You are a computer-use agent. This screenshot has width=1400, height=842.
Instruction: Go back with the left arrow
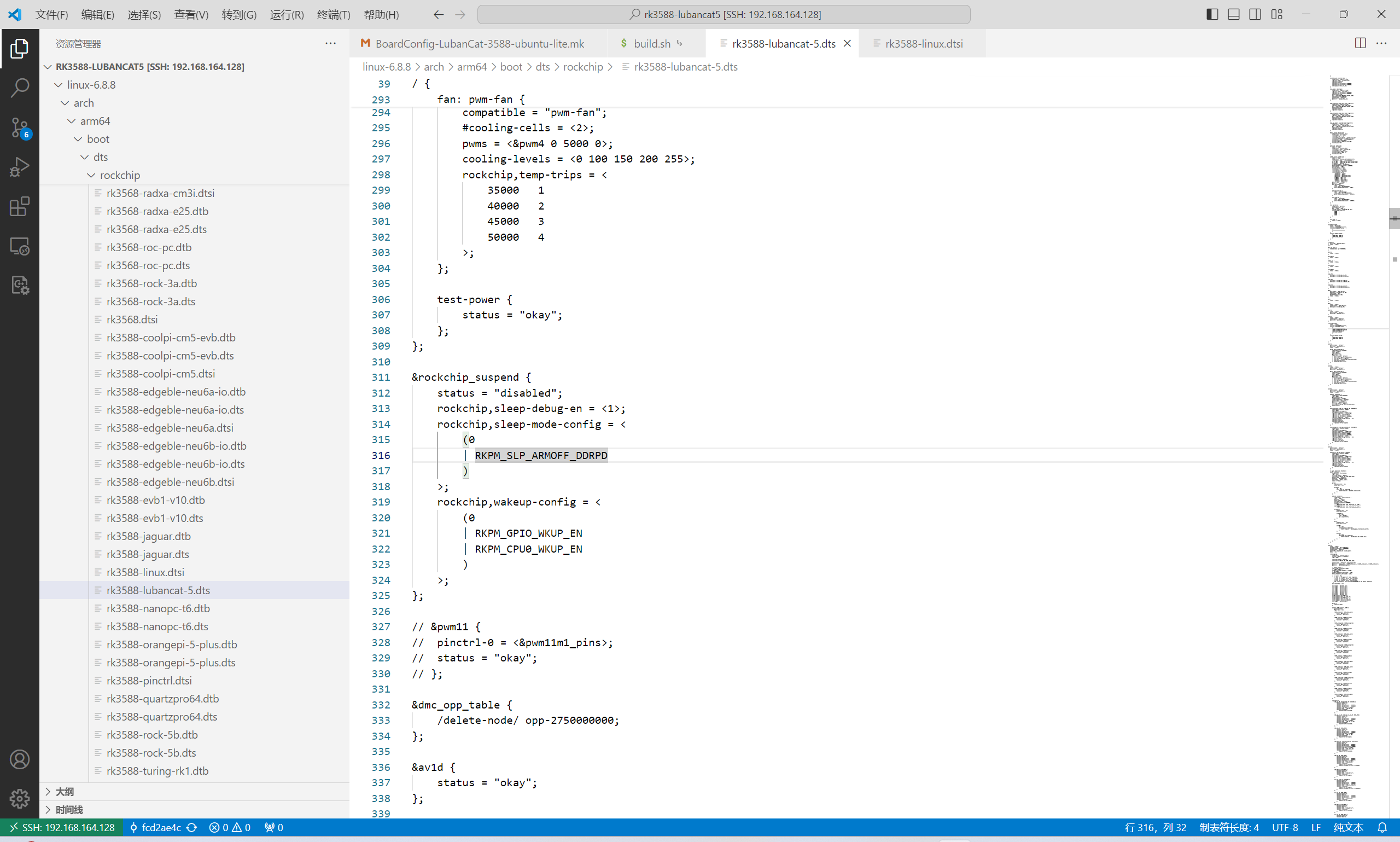pos(438,14)
